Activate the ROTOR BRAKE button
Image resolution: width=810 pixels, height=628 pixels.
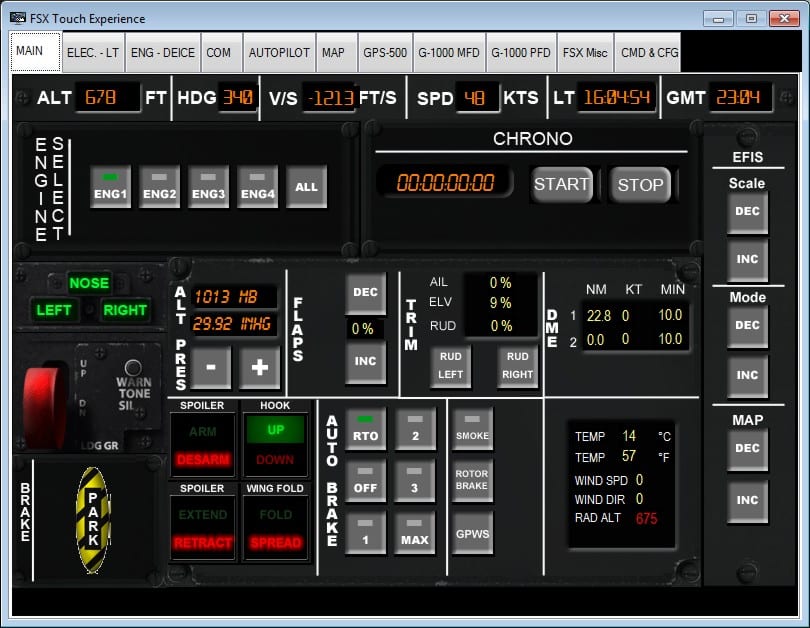pyautogui.click(x=471, y=480)
